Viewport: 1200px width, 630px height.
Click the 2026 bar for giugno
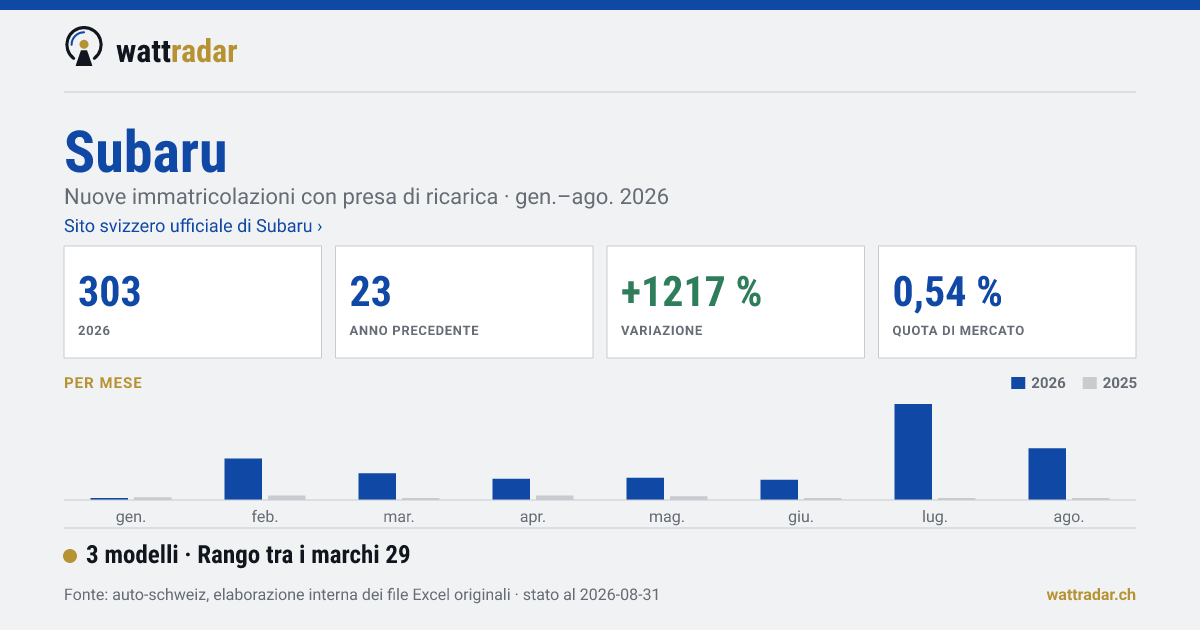[779, 490]
